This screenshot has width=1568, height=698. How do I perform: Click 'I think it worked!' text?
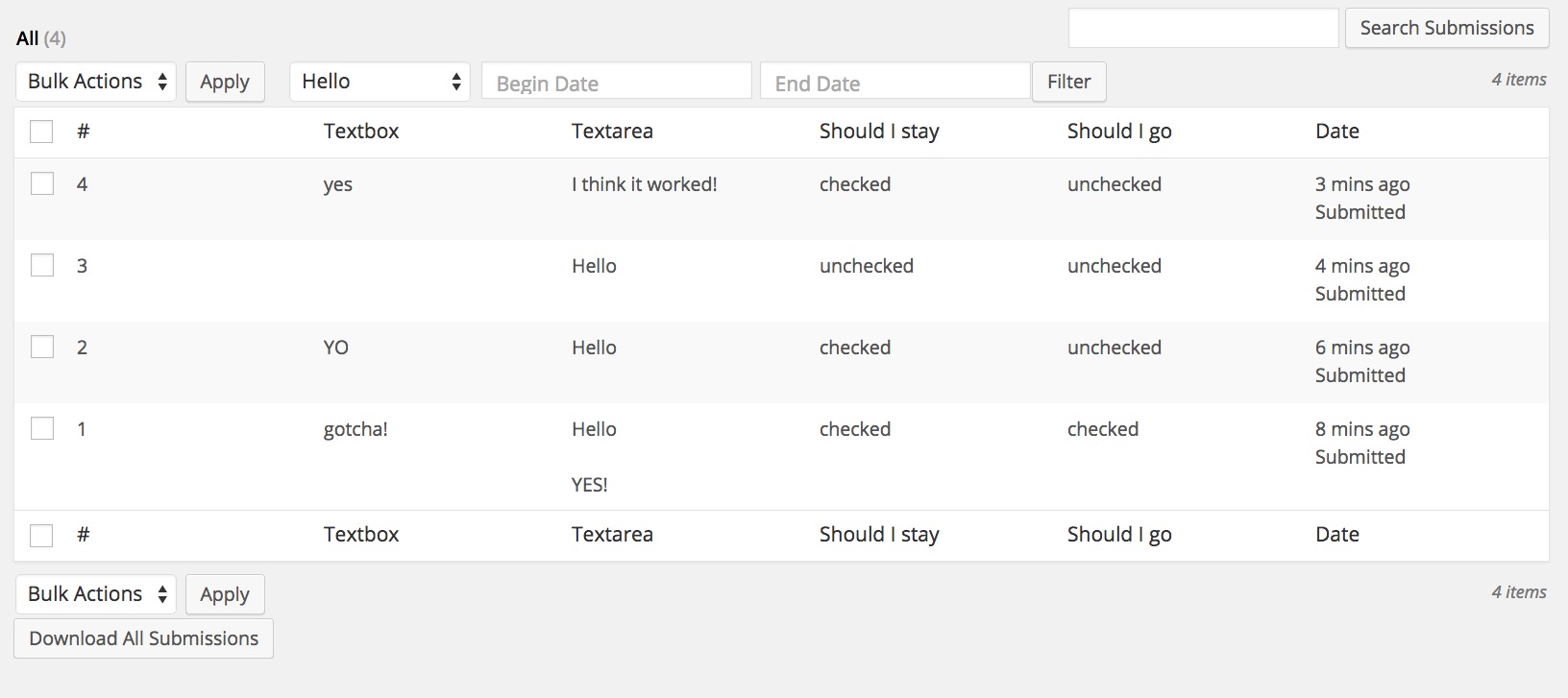click(645, 184)
